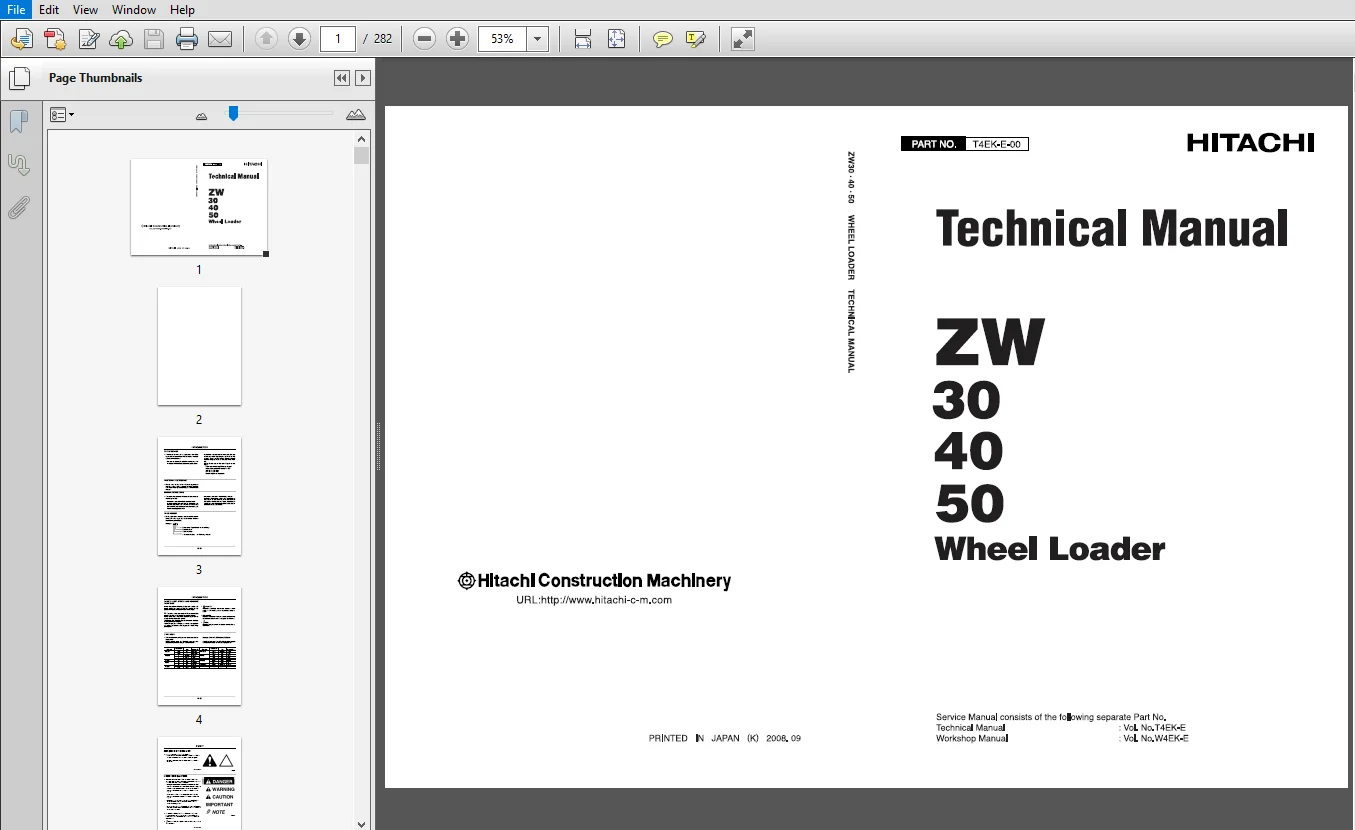
Task: Click the Fit One Full Page icon
Action: point(617,39)
